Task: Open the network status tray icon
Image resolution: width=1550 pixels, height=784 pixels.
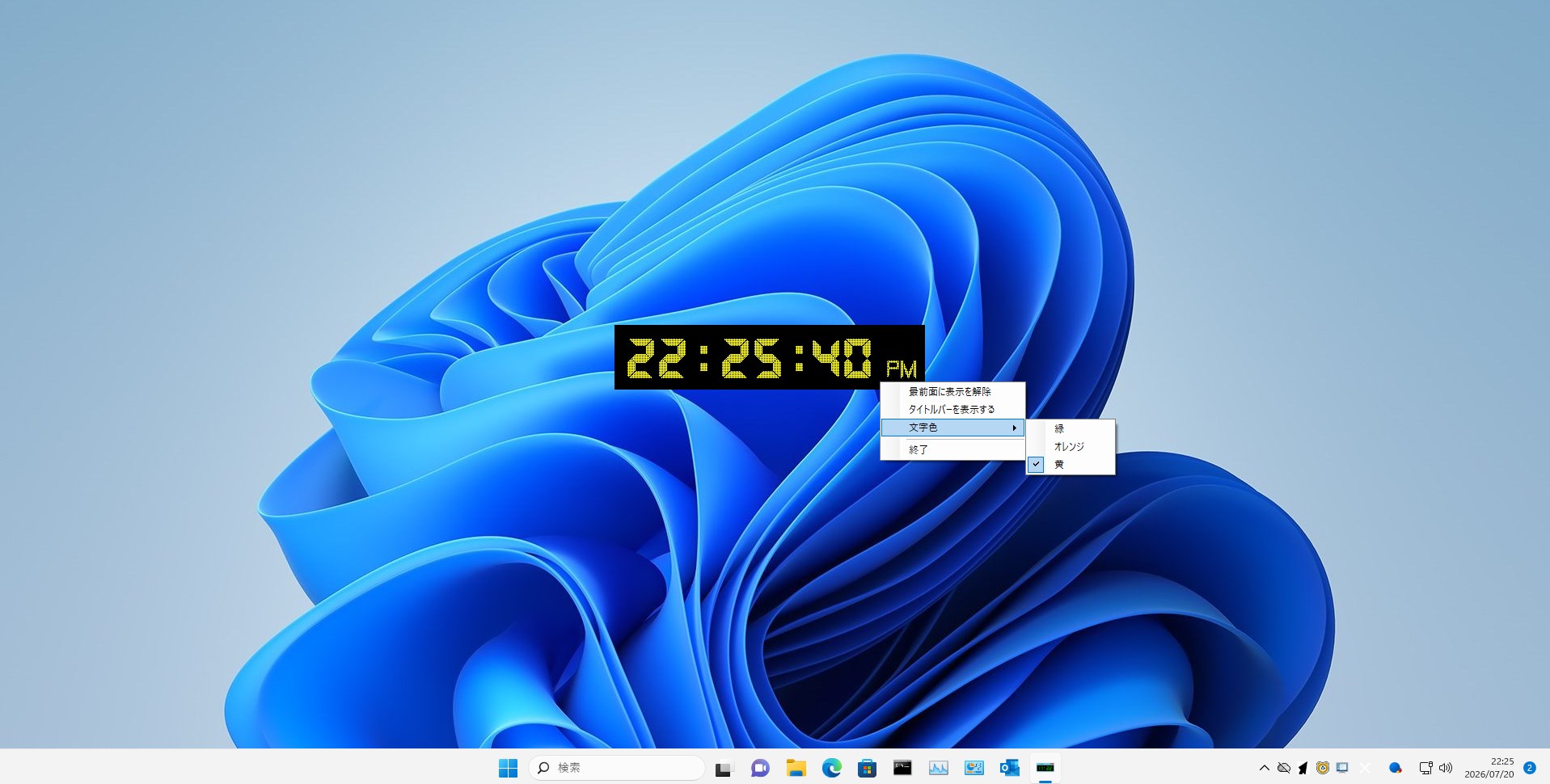Action: click(x=1426, y=768)
